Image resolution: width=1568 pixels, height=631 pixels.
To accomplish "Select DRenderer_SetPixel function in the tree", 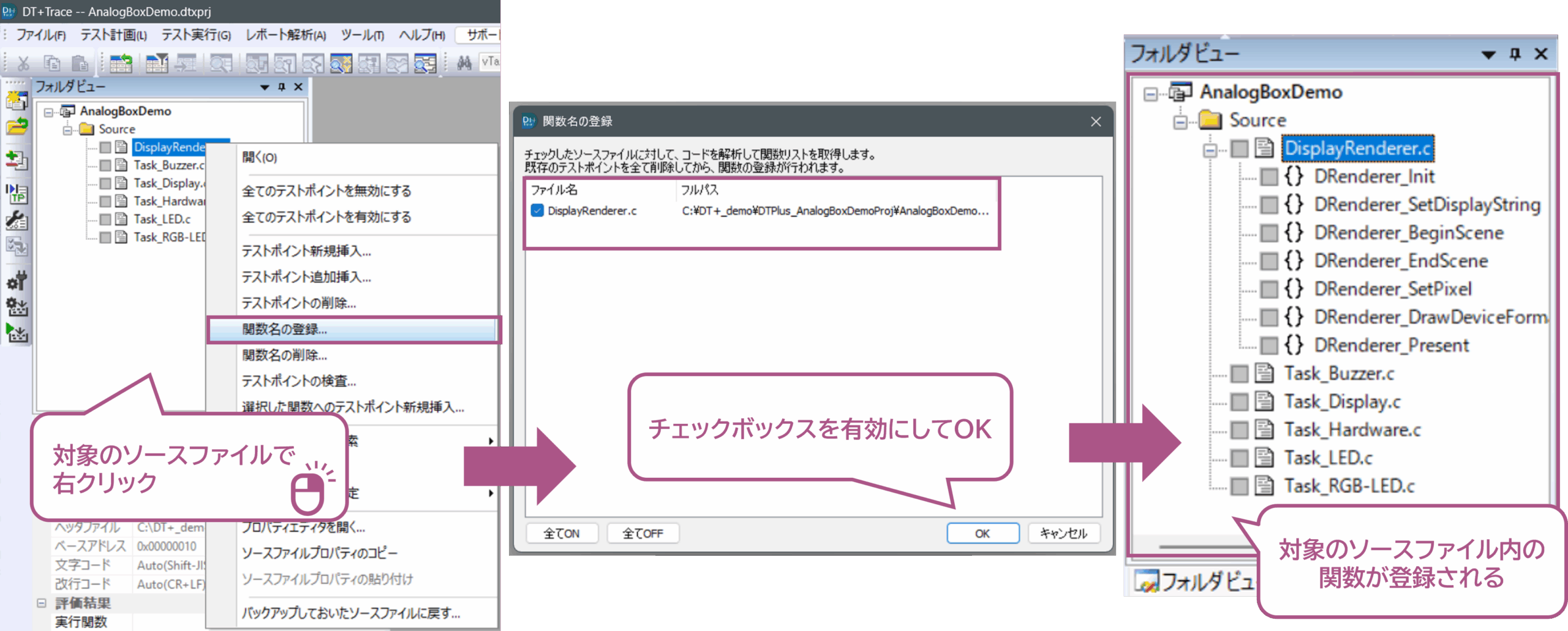I will [1392, 289].
